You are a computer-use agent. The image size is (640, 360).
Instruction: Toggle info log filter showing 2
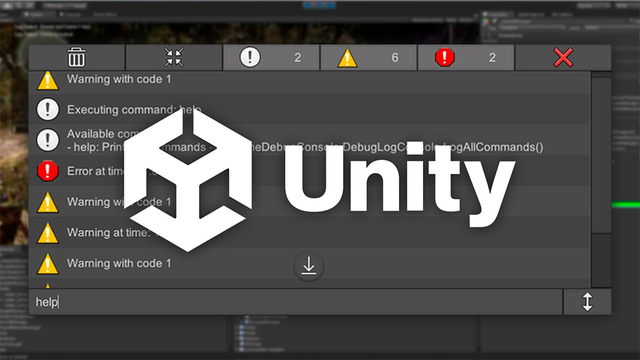coord(271,57)
